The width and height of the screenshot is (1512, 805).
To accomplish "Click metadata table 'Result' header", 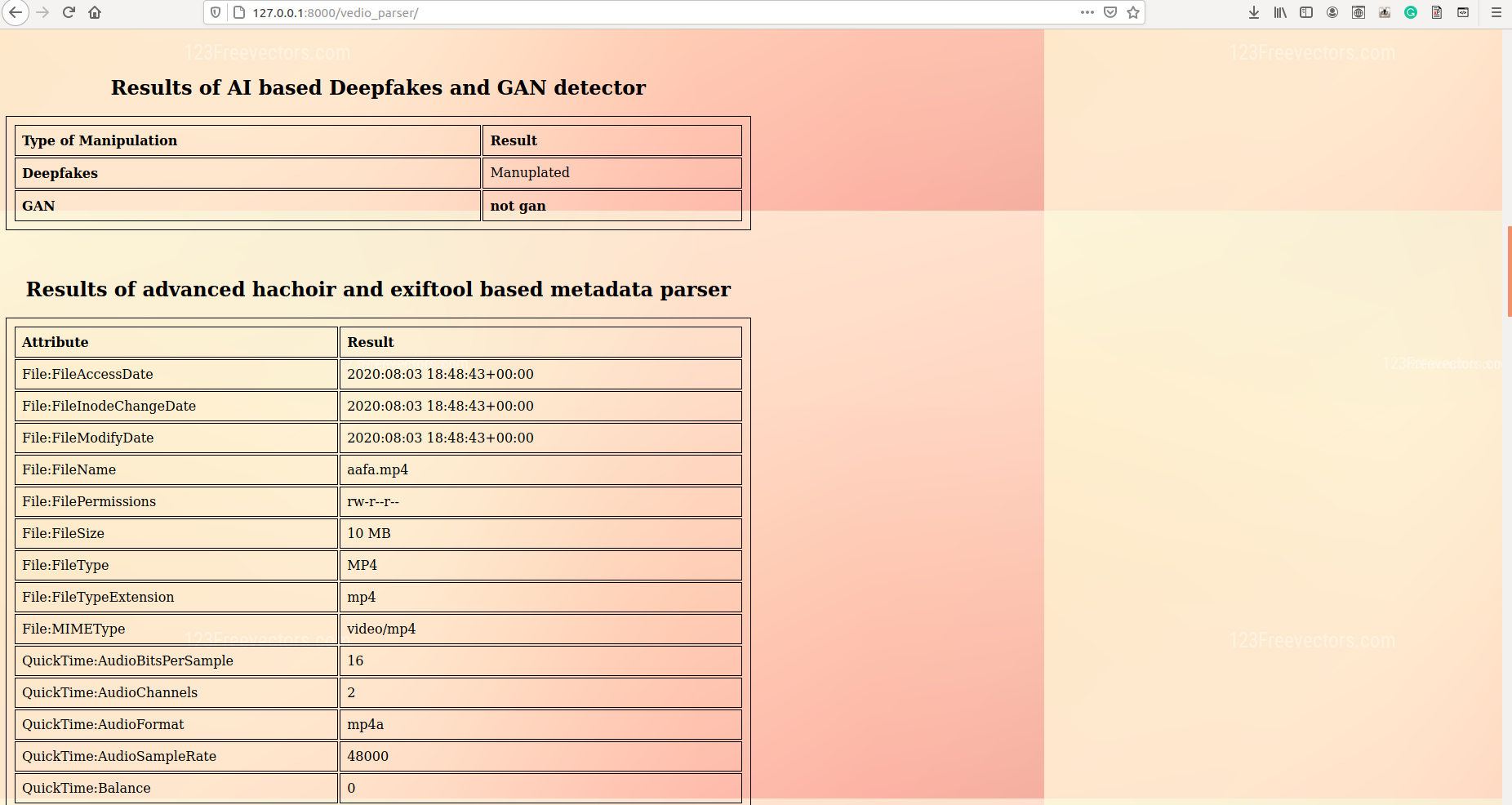I will point(540,342).
